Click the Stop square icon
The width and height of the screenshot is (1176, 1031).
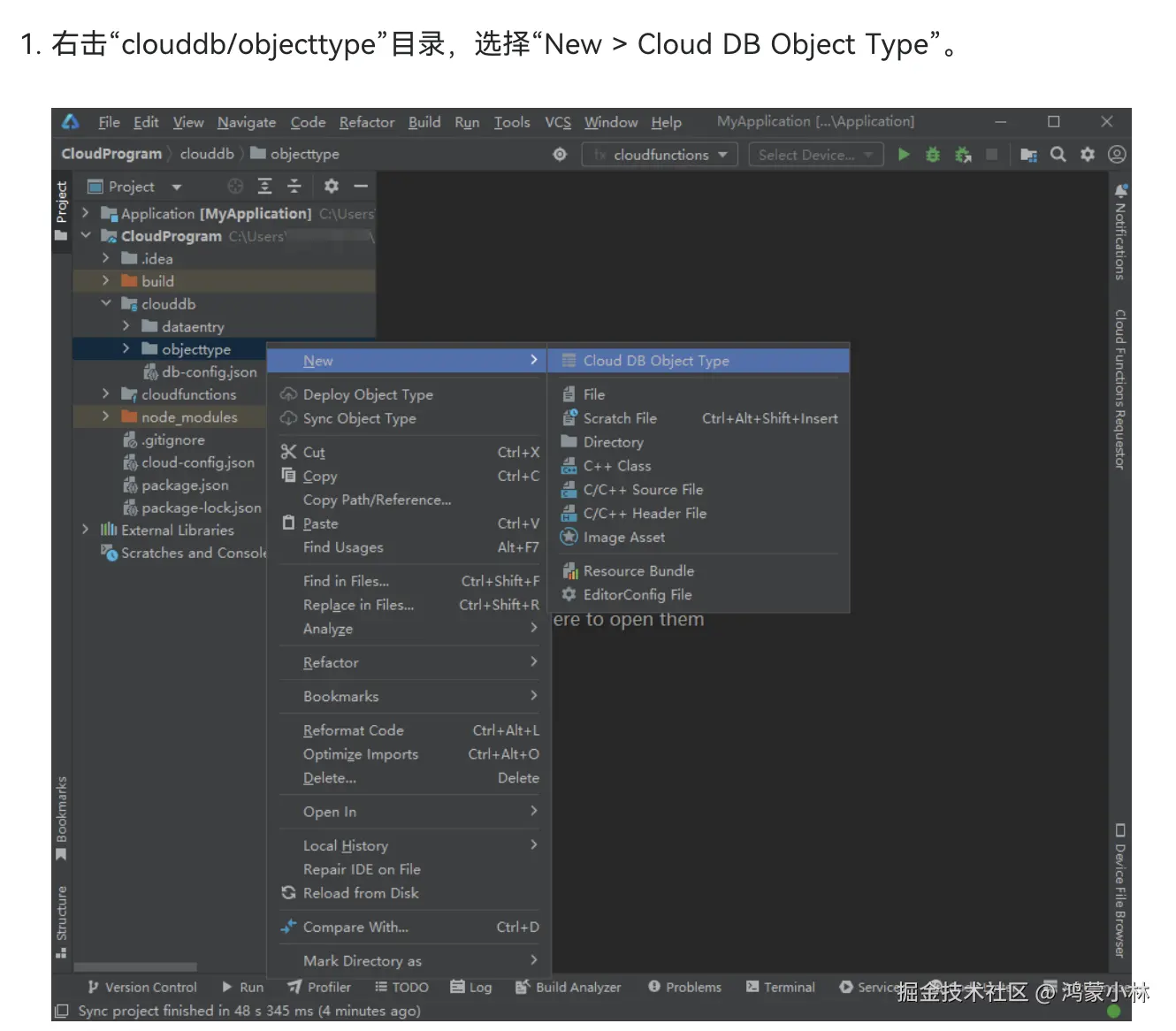tap(992, 155)
